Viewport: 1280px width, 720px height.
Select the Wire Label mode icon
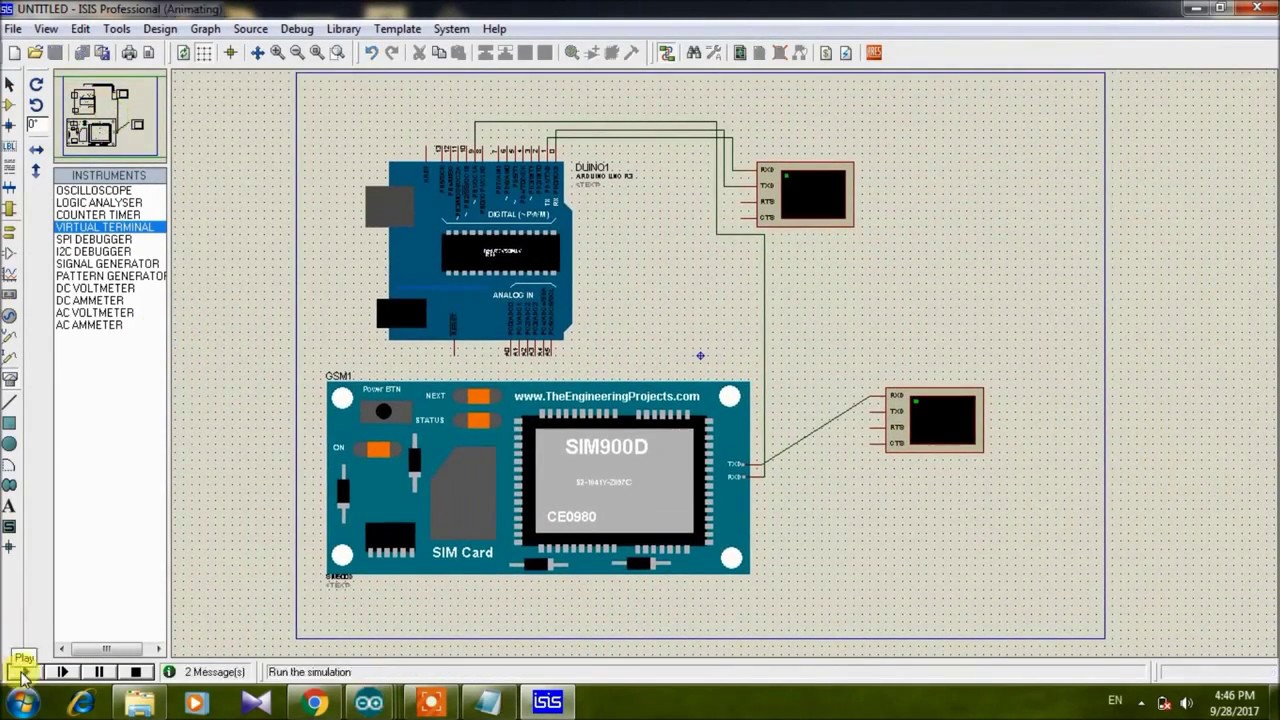point(10,147)
